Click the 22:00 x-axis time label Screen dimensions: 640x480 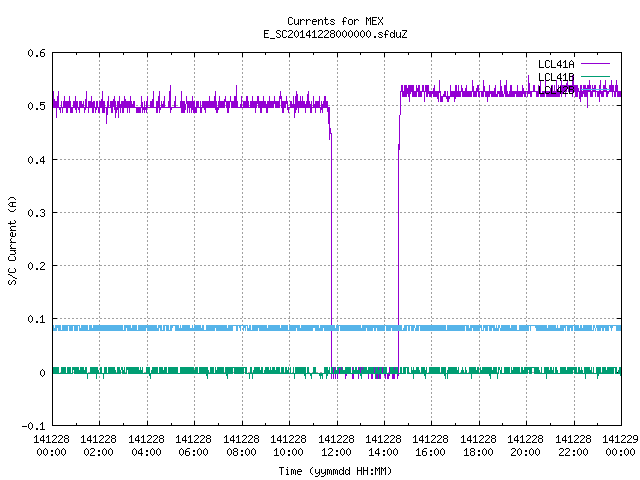coord(573,452)
